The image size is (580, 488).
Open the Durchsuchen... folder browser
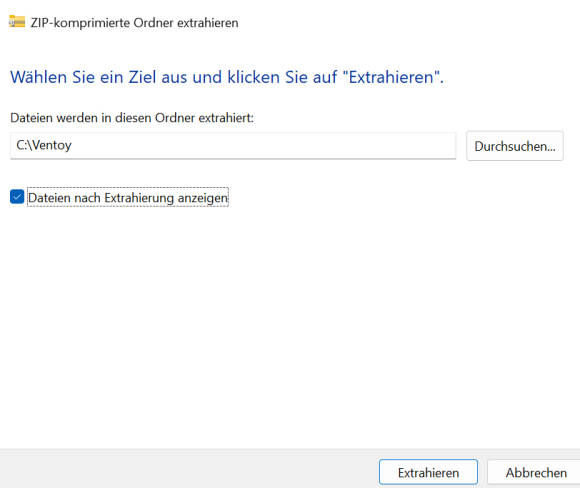coord(515,146)
